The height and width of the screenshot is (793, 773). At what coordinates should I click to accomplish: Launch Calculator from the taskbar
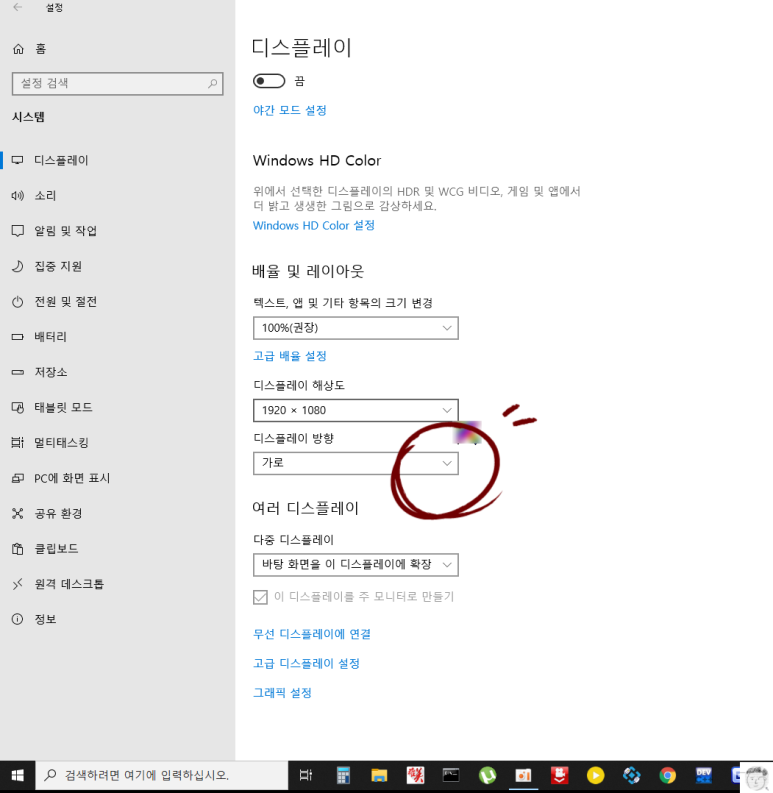[343, 775]
